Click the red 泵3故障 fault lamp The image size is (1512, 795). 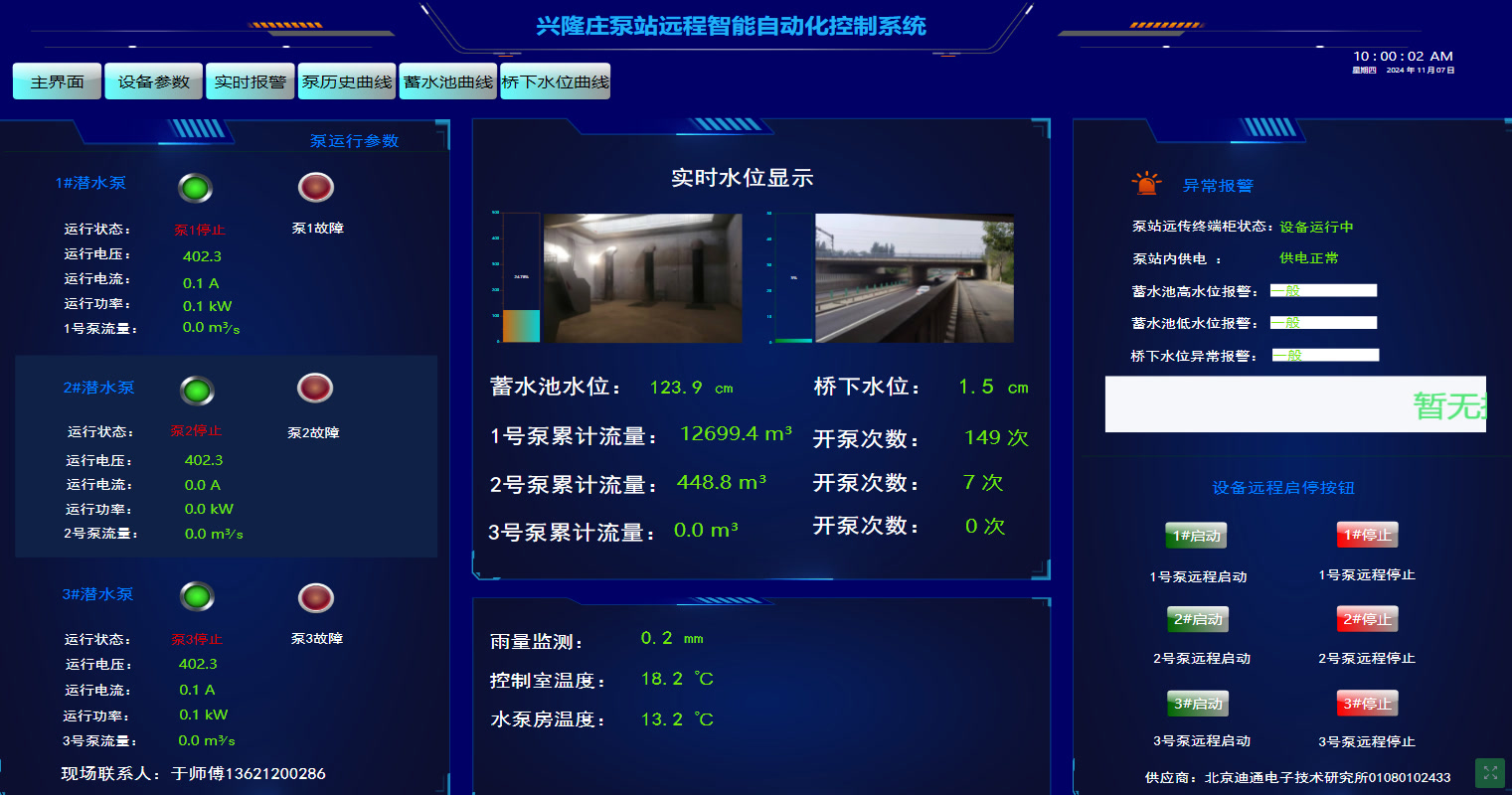tap(316, 598)
